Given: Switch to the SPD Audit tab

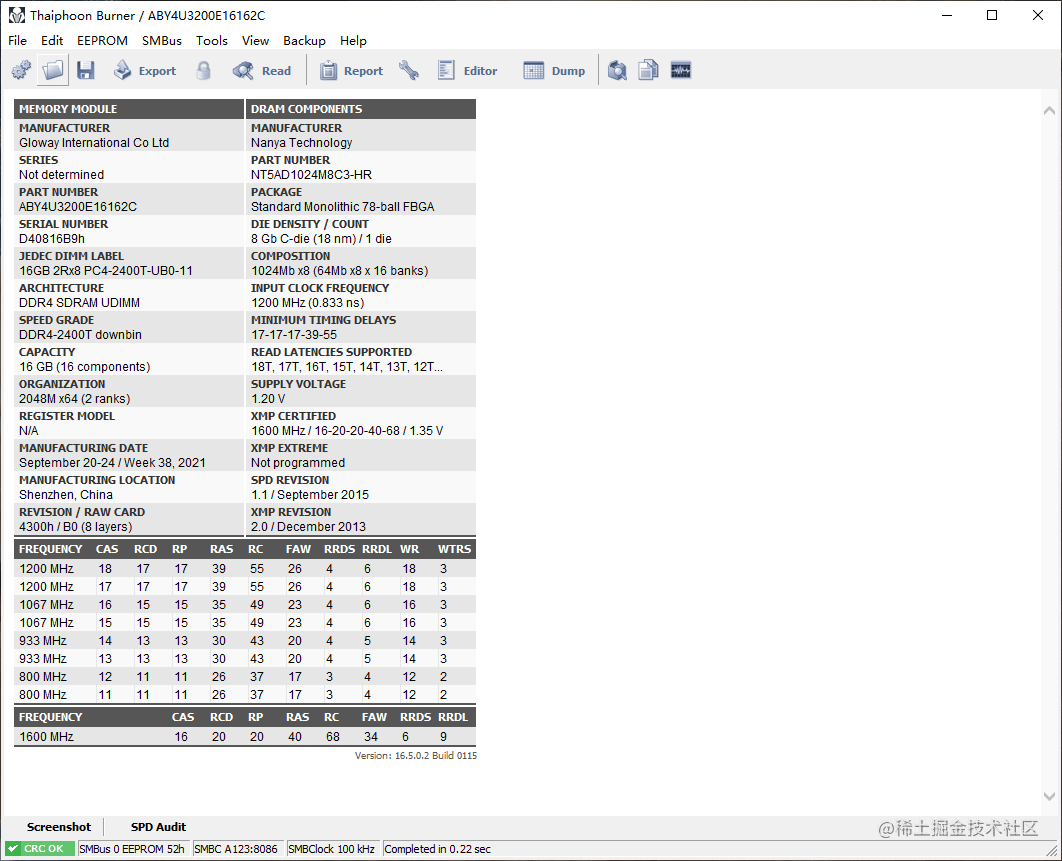Looking at the screenshot, I should 158,827.
